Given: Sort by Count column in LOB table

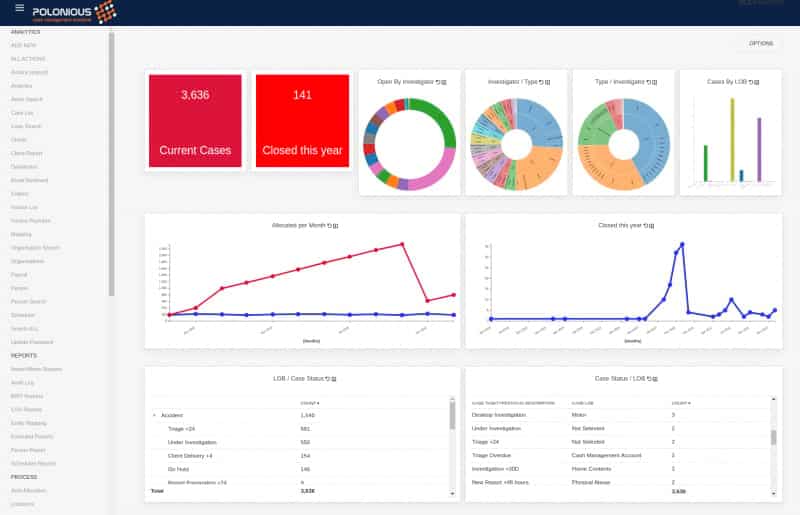Looking at the screenshot, I should [308, 402].
